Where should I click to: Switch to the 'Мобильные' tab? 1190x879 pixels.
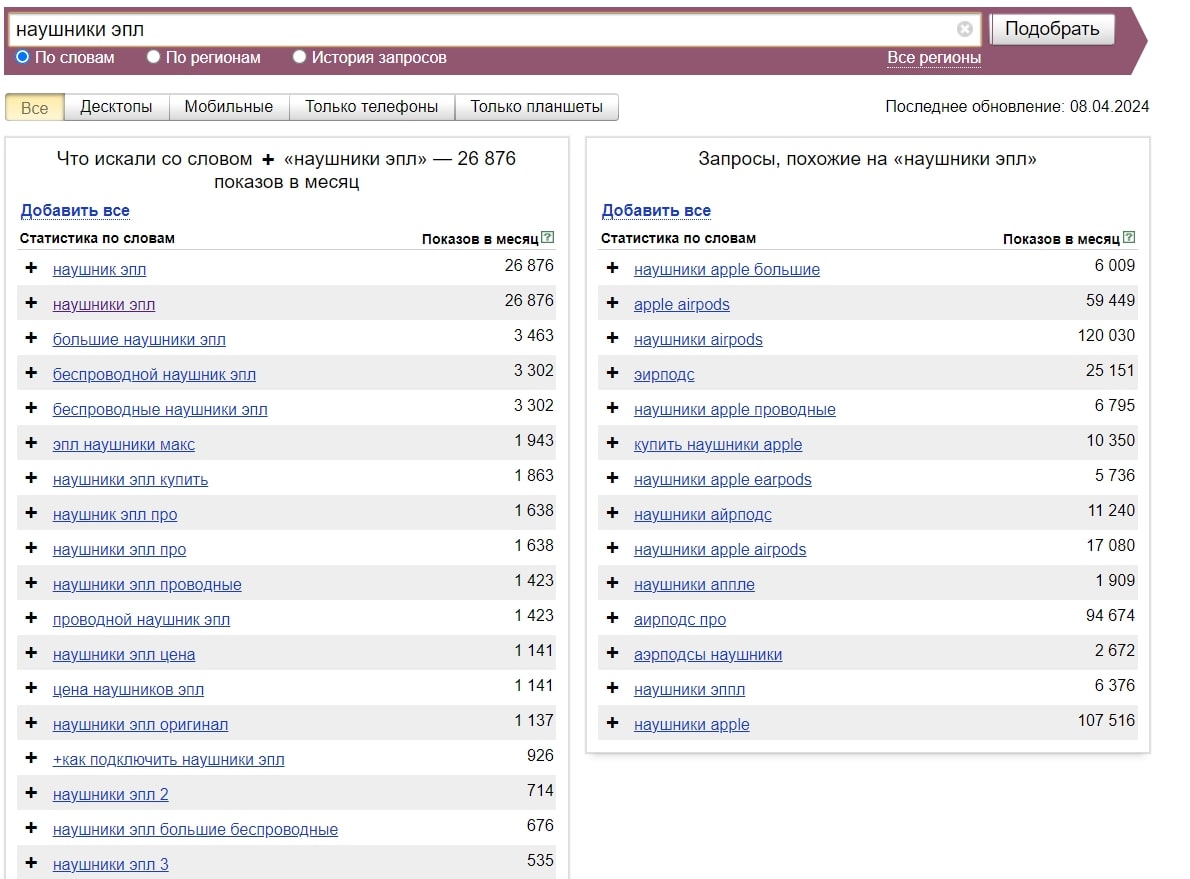coord(228,107)
